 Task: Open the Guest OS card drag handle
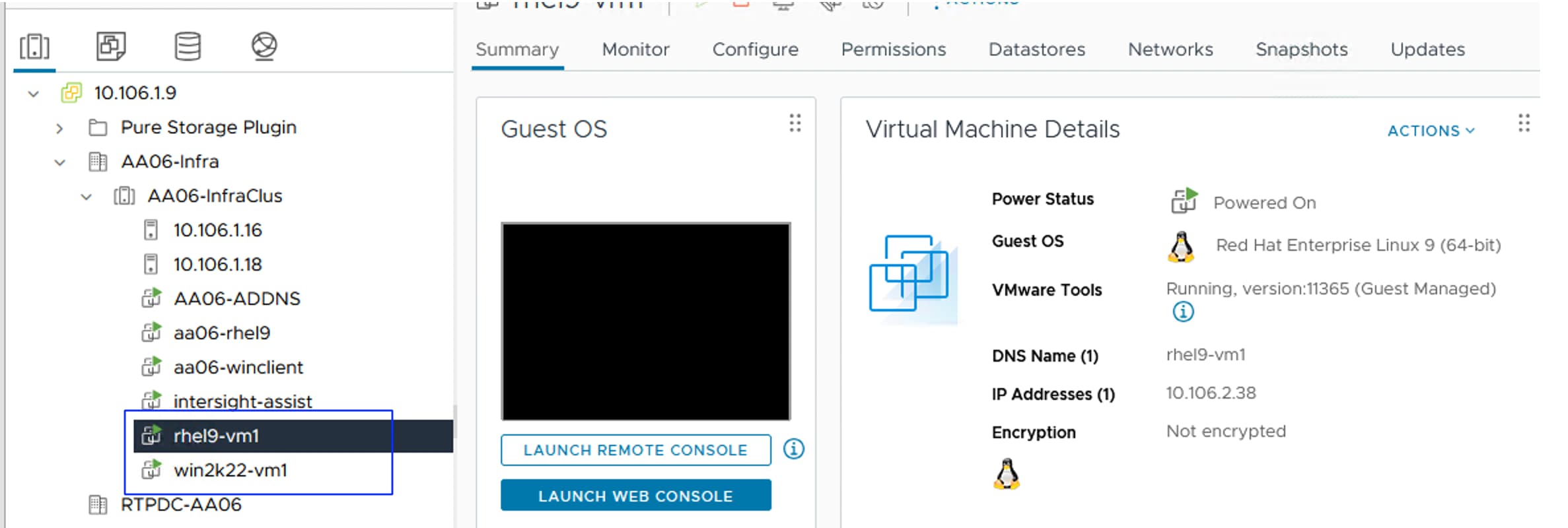(795, 123)
